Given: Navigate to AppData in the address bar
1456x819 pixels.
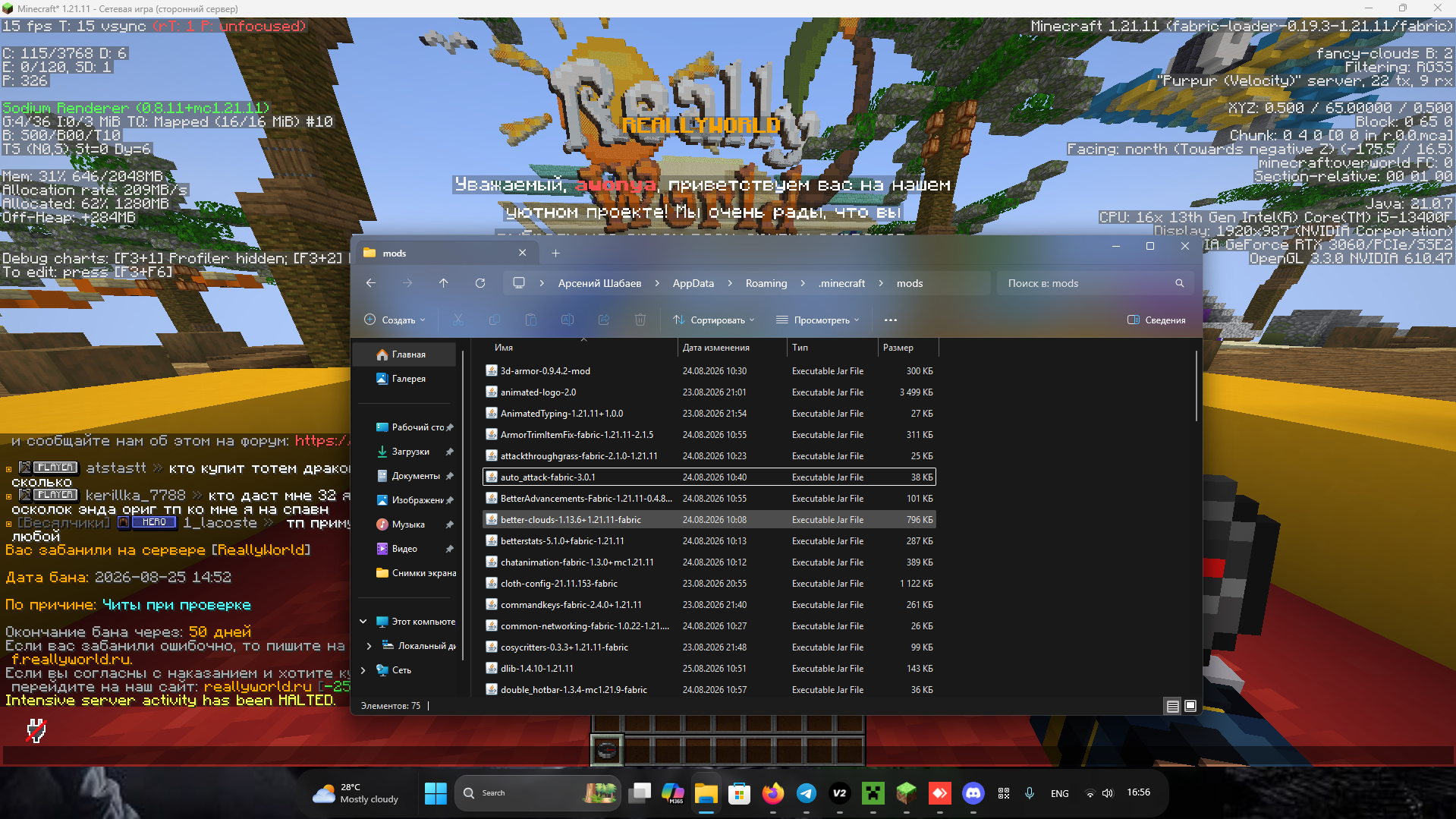Looking at the screenshot, I should coord(693,283).
